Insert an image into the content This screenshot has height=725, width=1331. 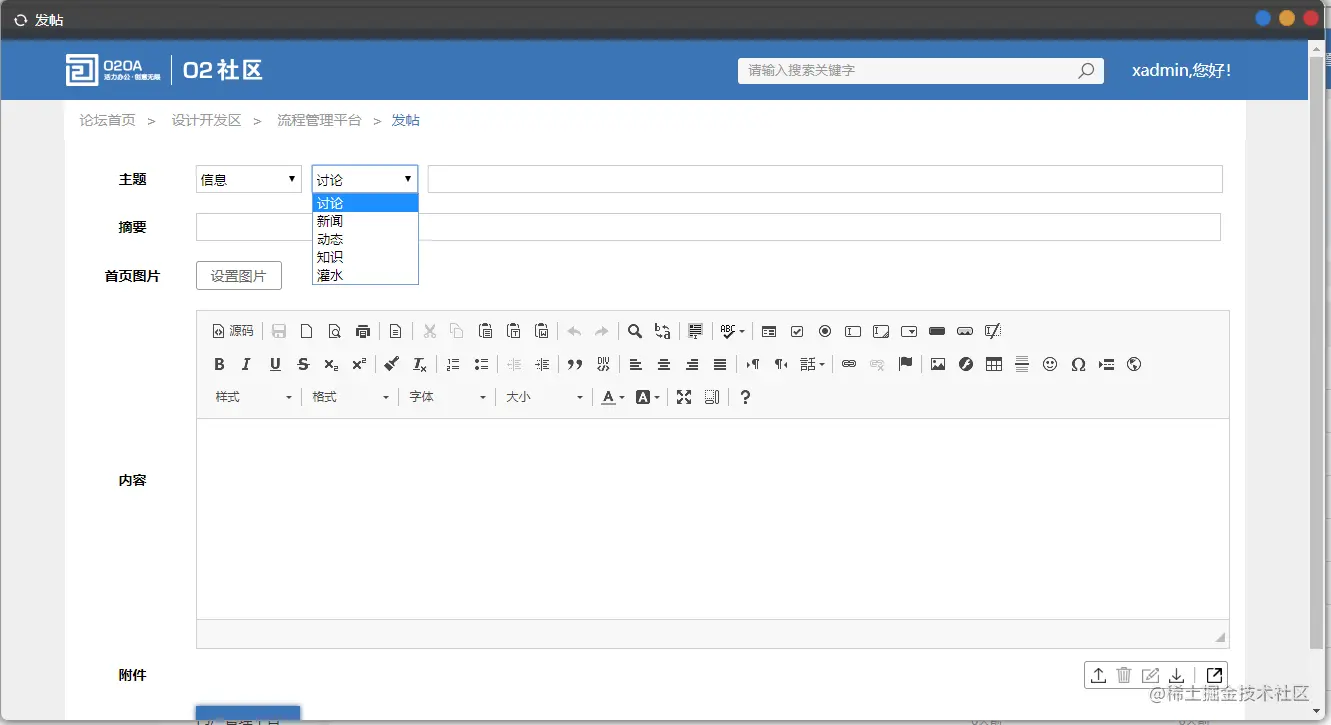pos(938,364)
